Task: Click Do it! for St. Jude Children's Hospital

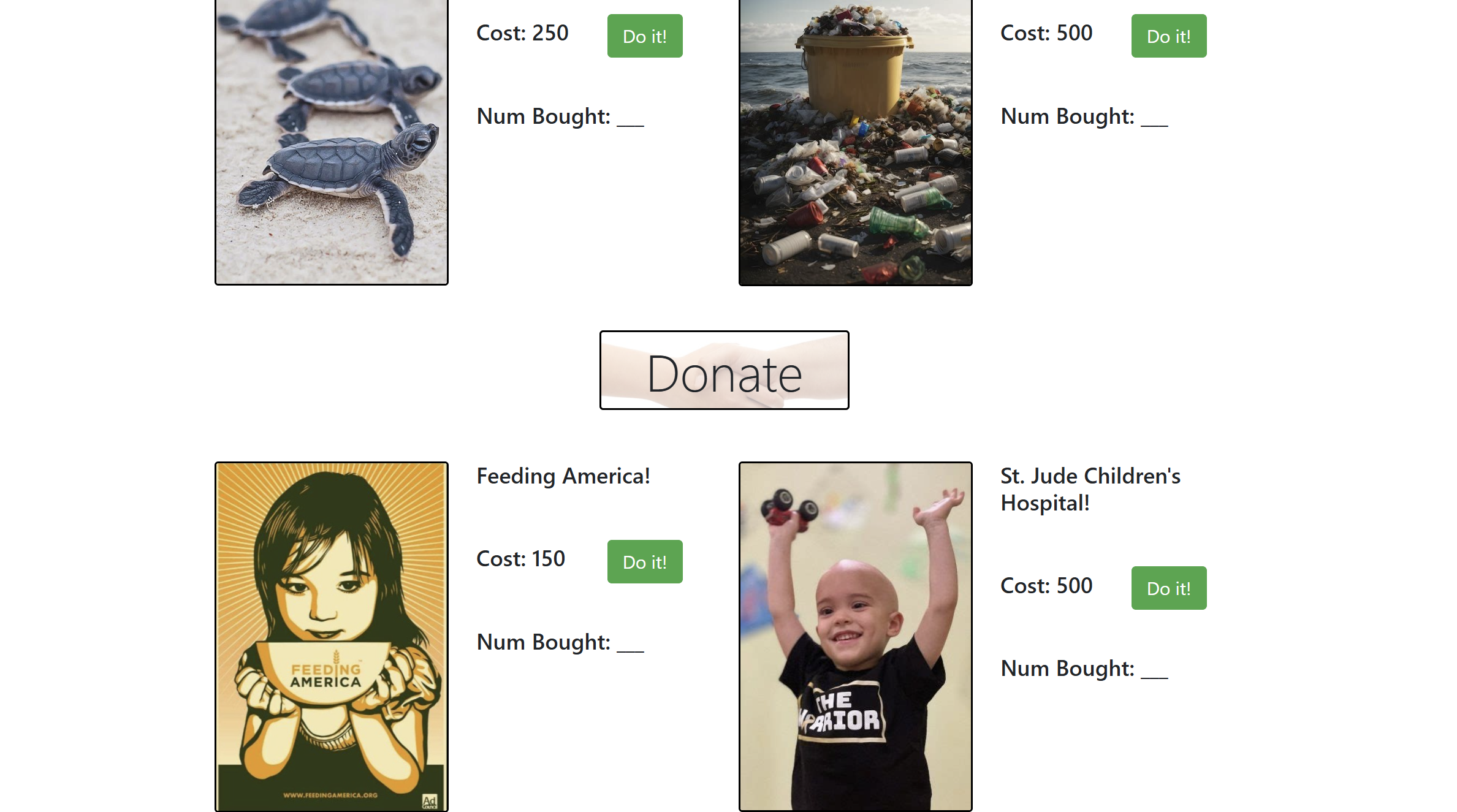Action: 1168,588
